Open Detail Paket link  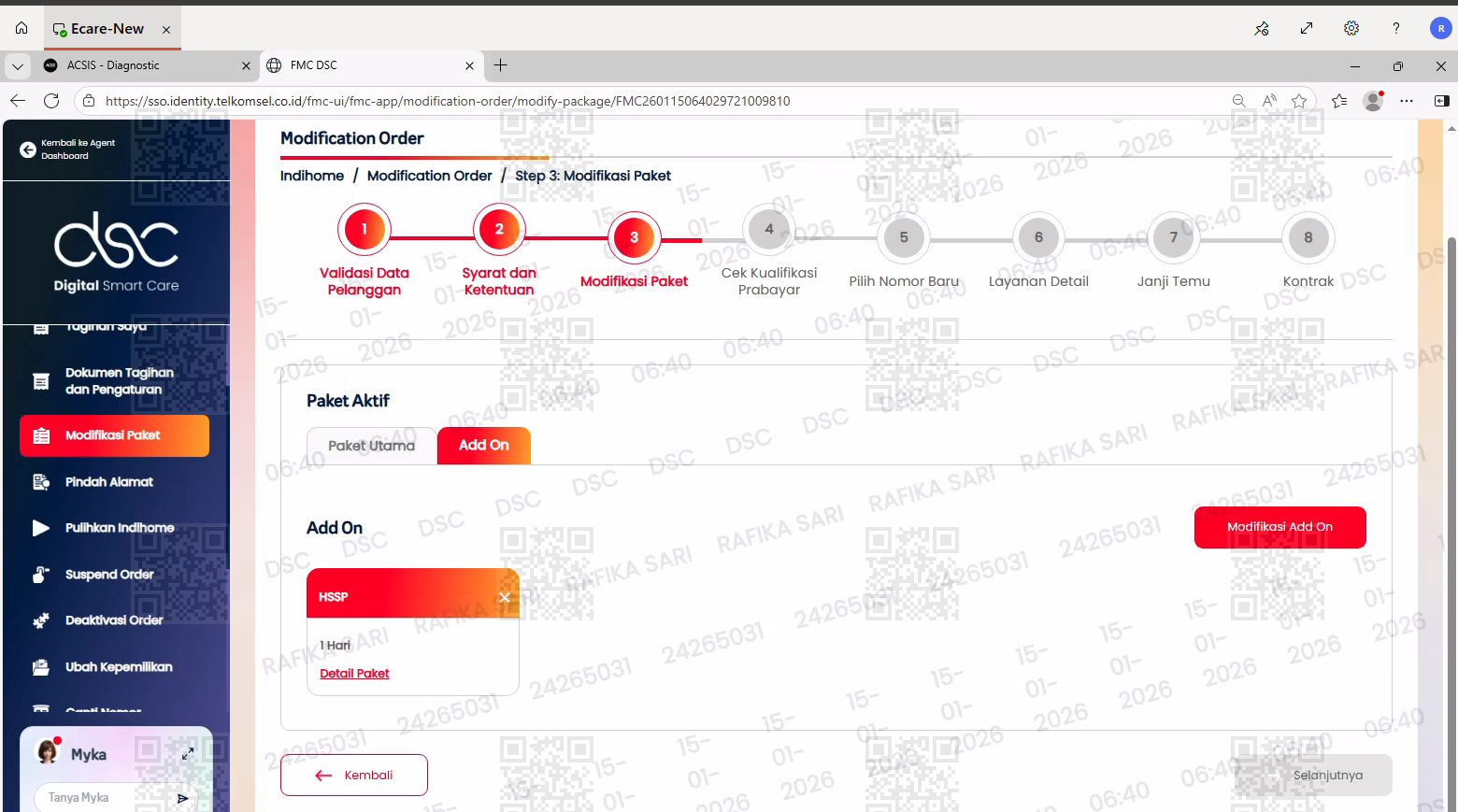[354, 674]
